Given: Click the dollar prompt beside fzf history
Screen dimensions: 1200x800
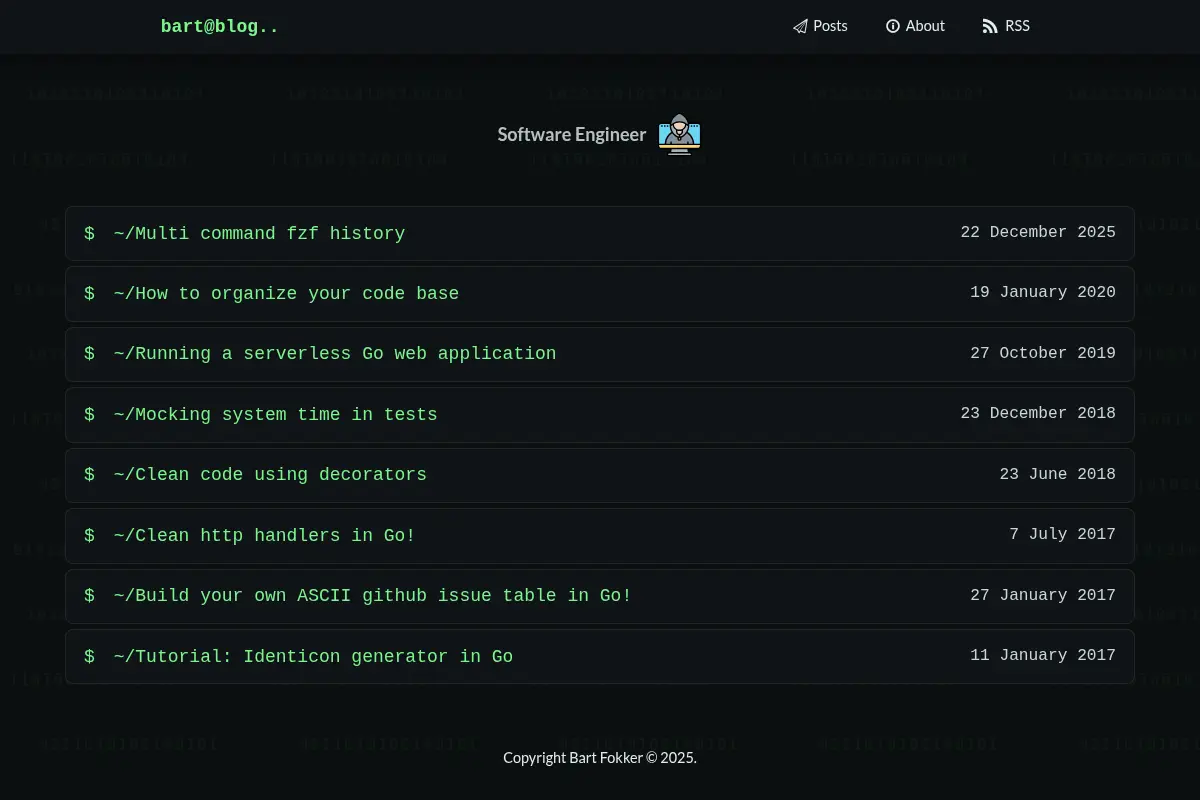Looking at the screenshot, I should click(x=89, y=234).
